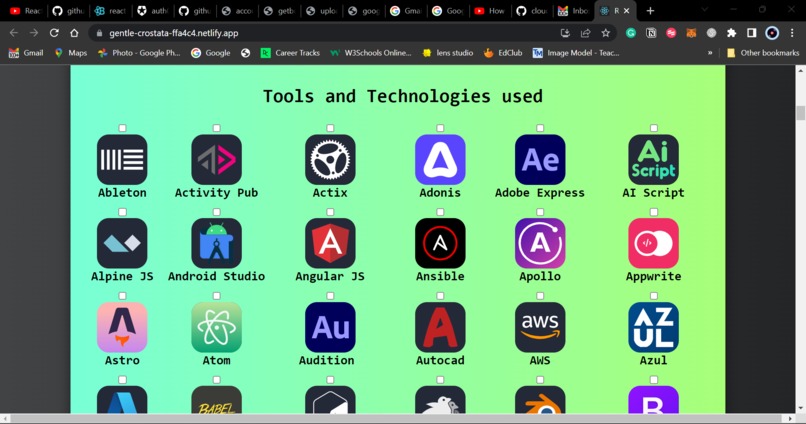This screenshot has height=424, width=806.
Task: Check the Adonis checkbox
Action: [x=440, y=128]
